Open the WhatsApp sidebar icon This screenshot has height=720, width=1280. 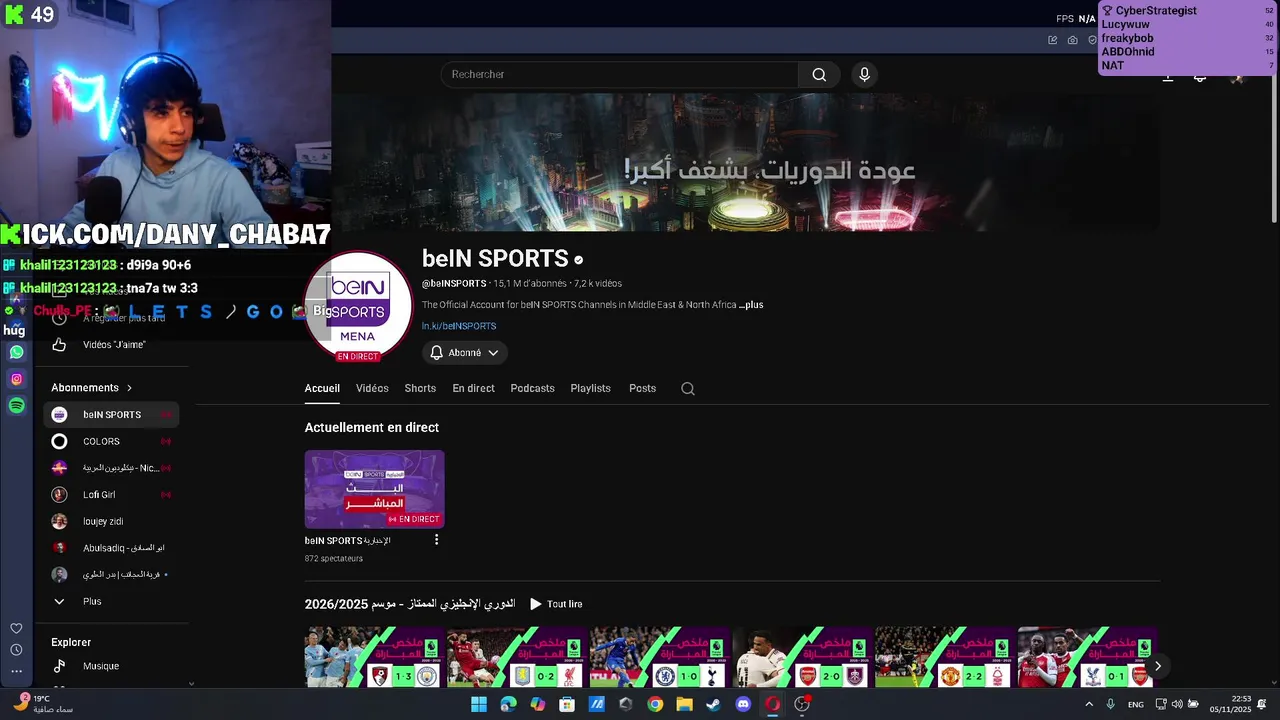tap(16, 352)
